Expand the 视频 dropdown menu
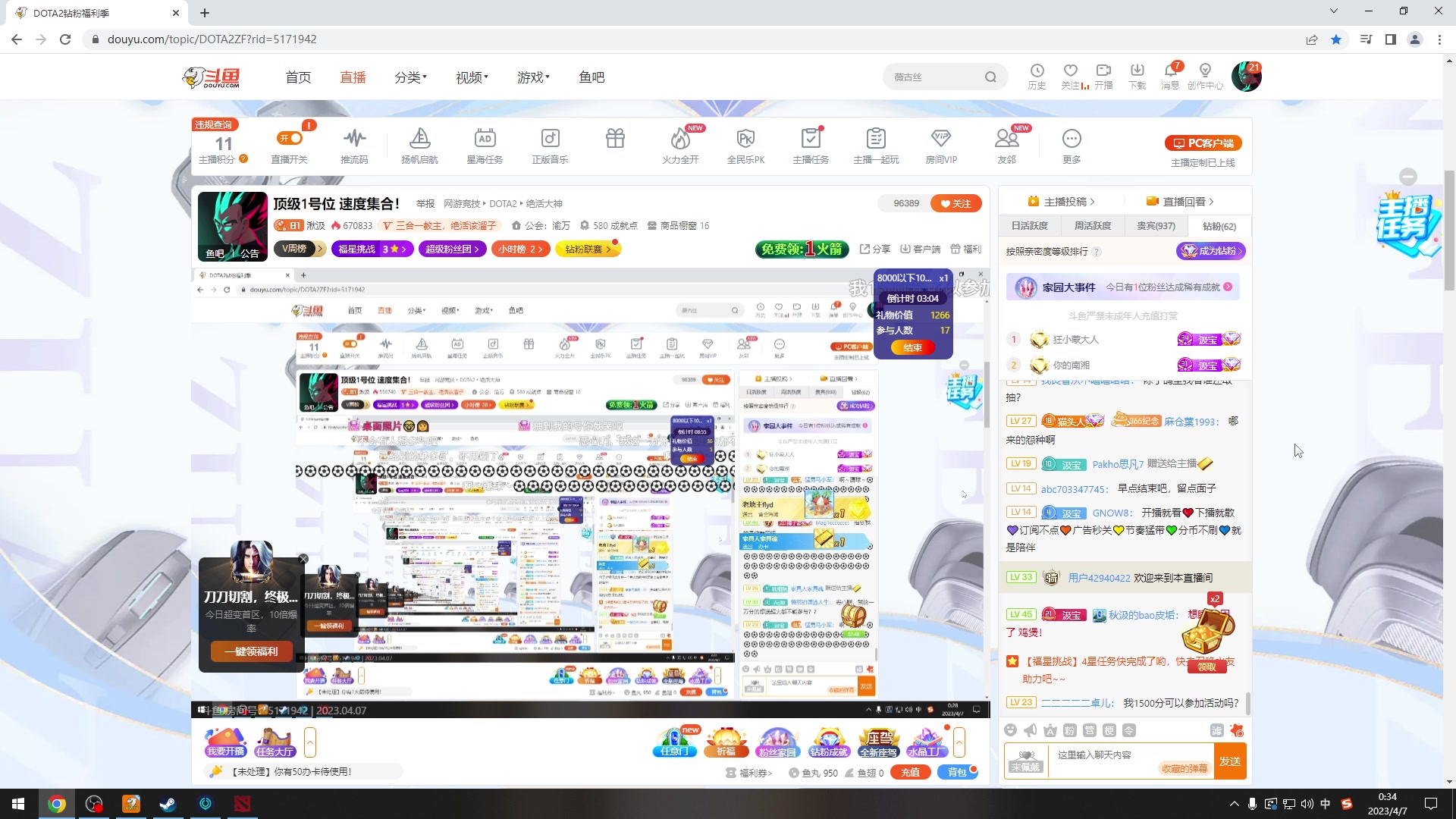The image size is (1456, 819). tap(472, 77)
